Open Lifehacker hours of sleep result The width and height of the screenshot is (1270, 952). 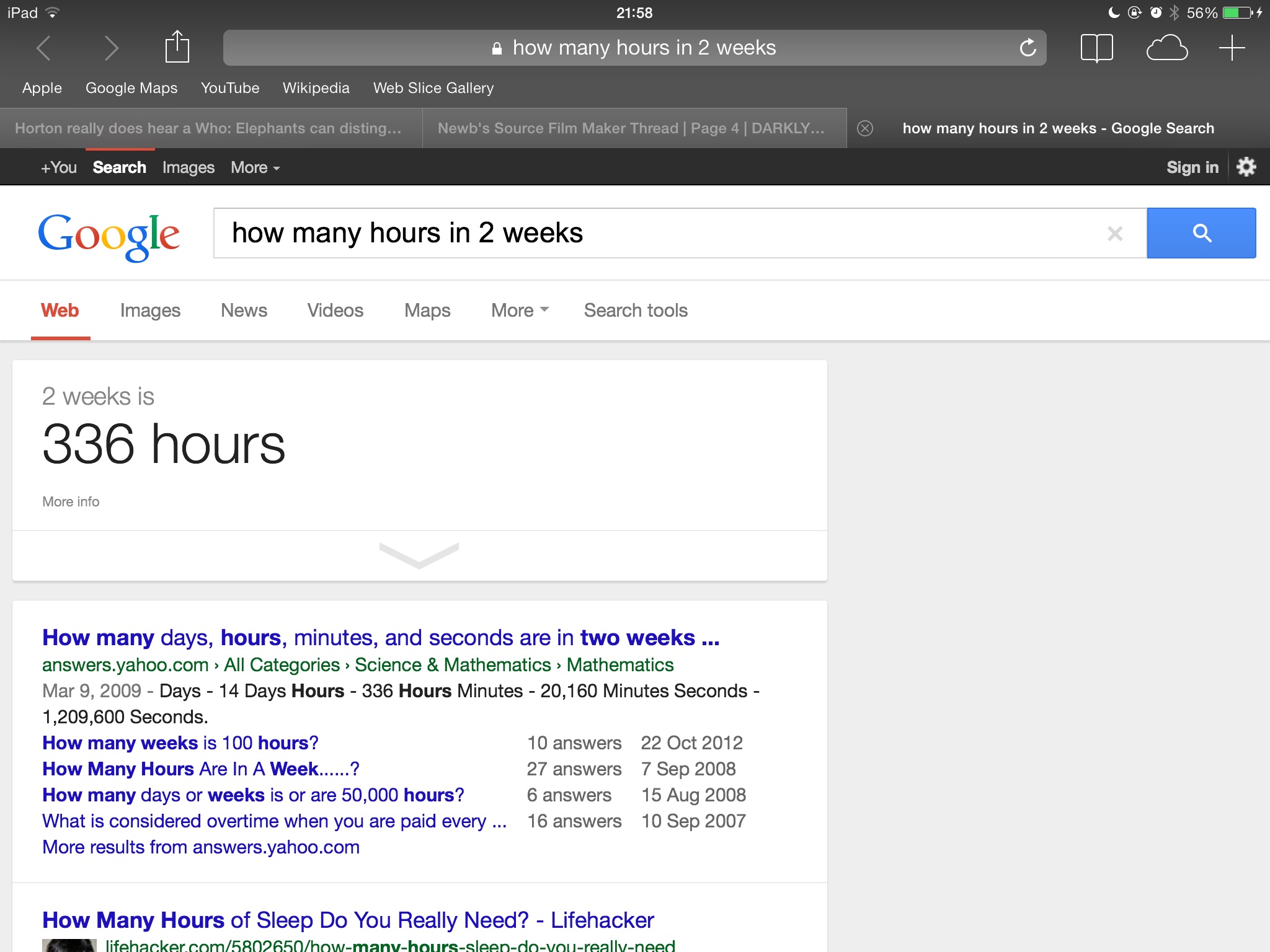(347, 920)
